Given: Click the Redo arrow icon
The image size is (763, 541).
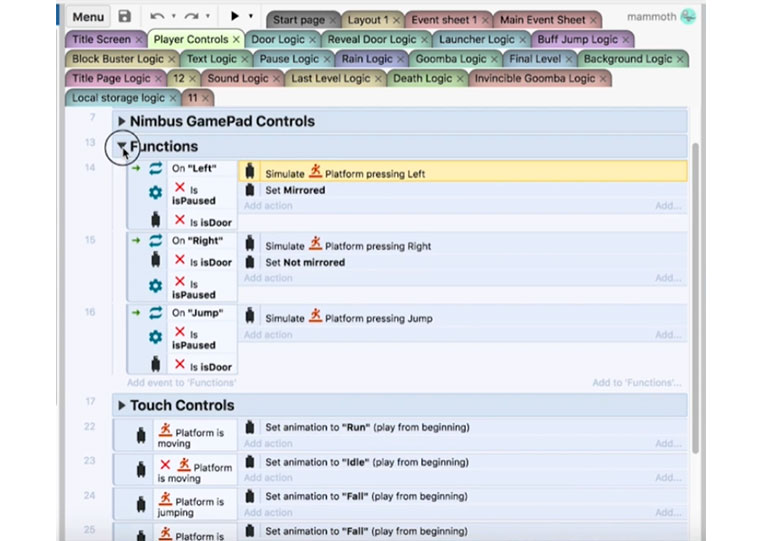Looking at the screenshot, I should 191,17.
